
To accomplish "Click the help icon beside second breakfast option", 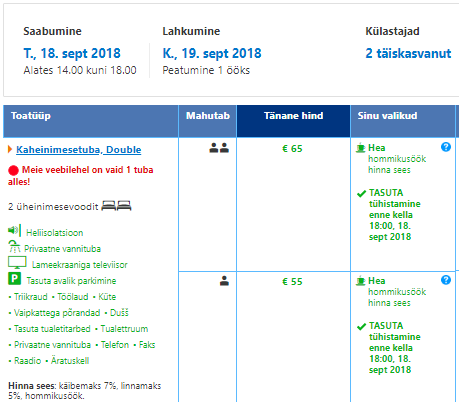I will [446, 280].
